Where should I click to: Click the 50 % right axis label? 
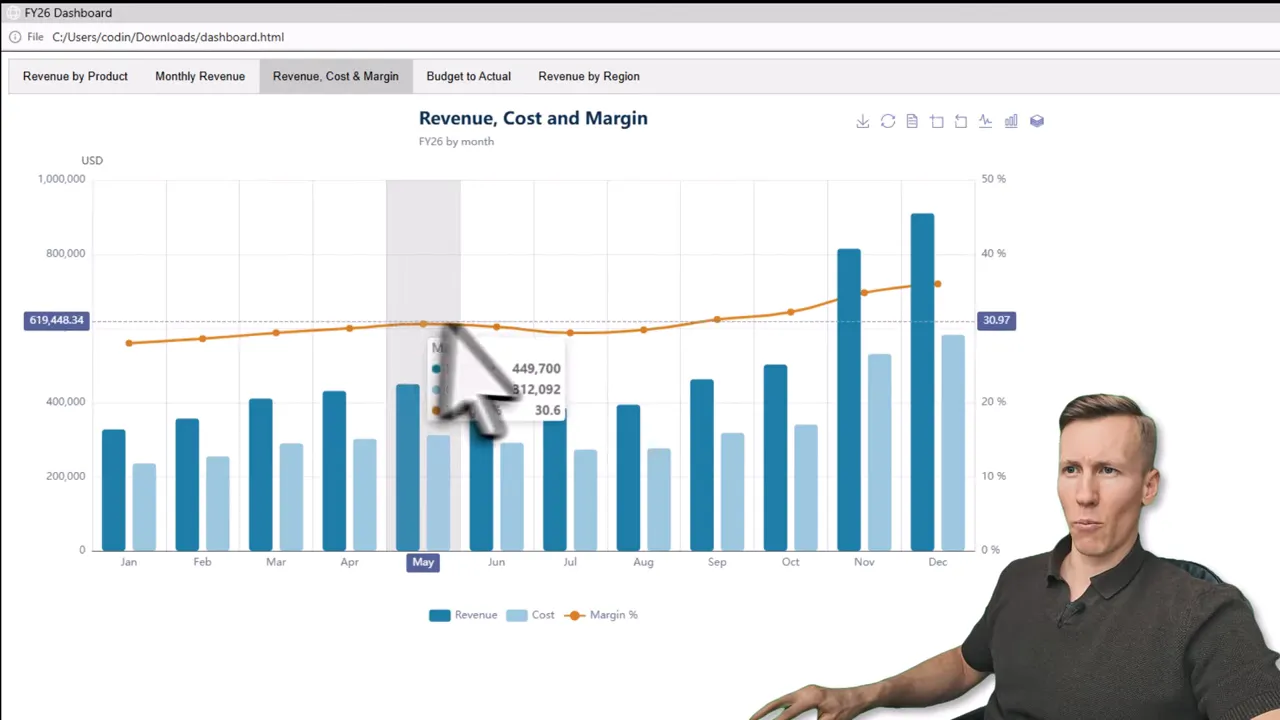pos(994,179)
